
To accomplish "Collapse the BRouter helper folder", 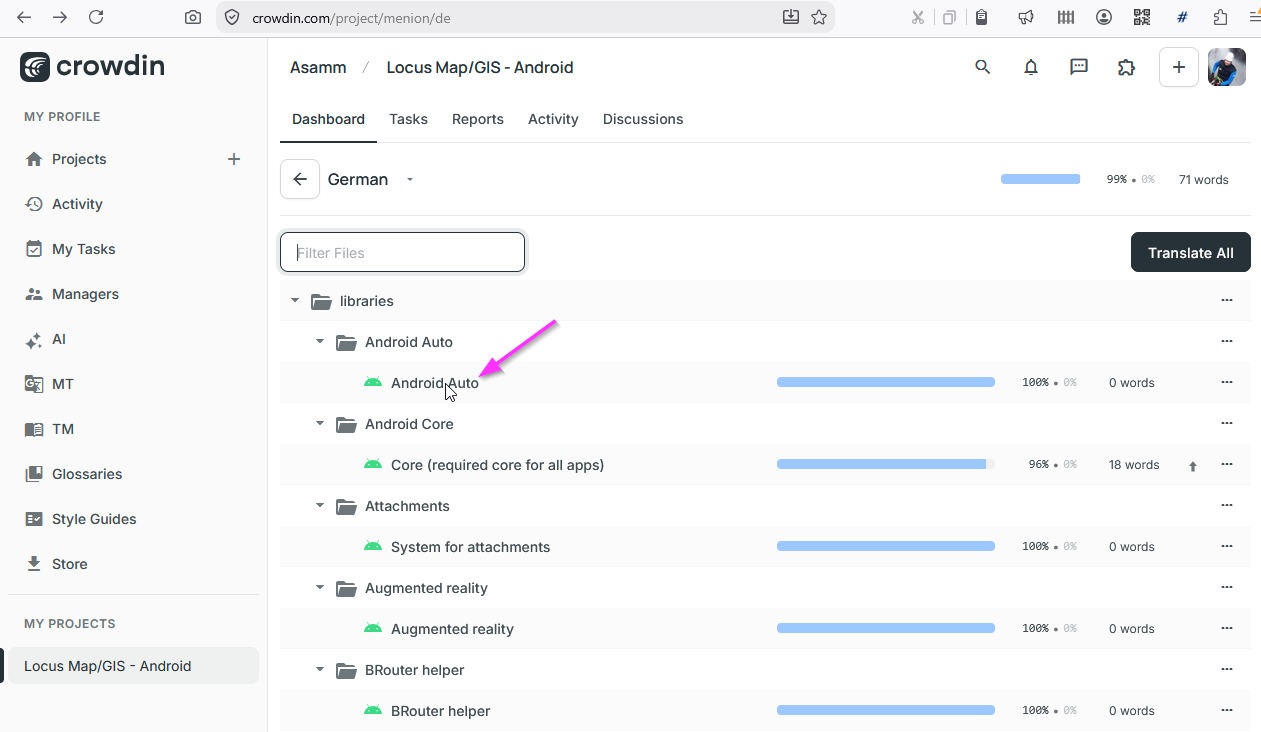I will 320,670.
